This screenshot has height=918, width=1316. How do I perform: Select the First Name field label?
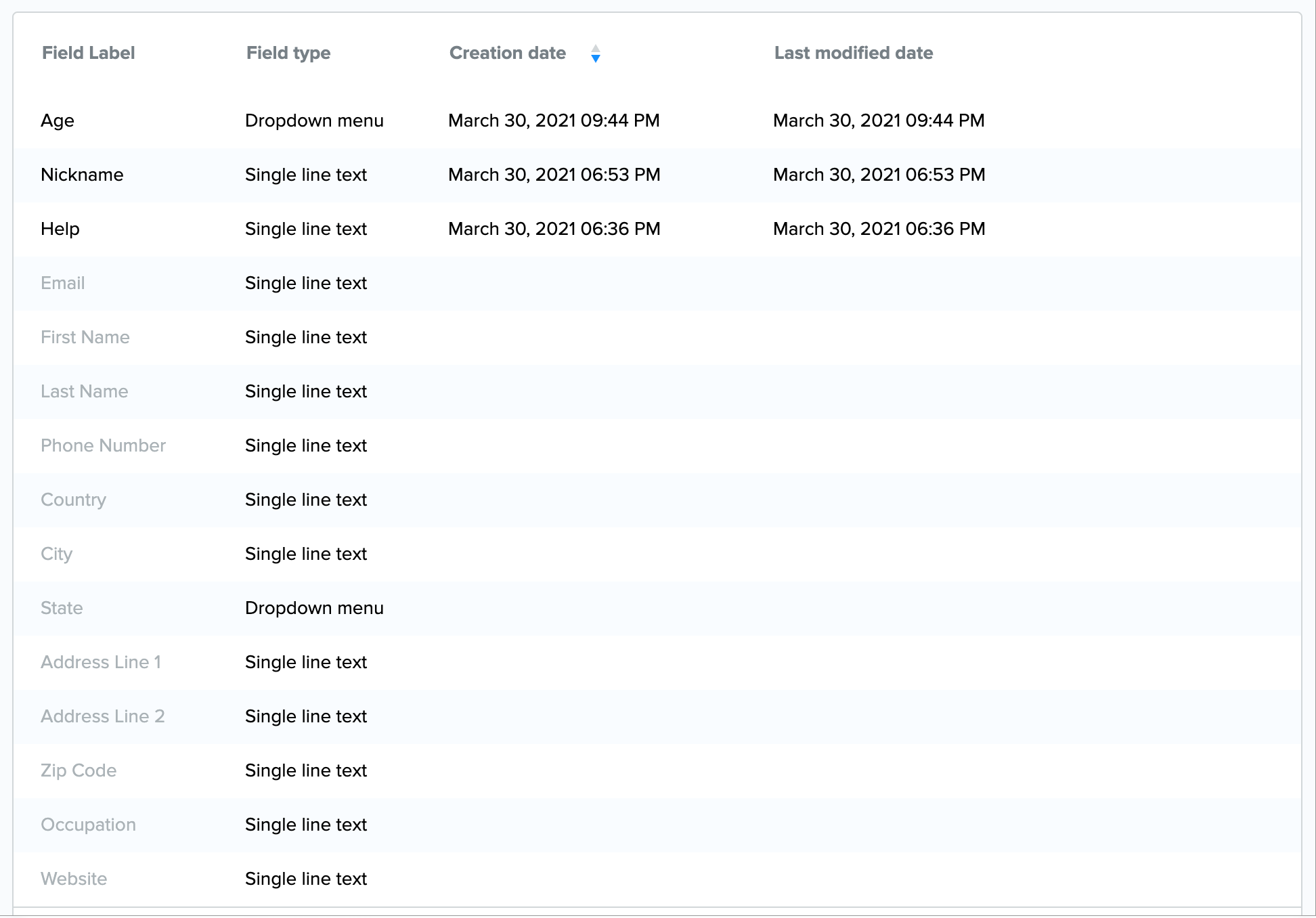pos(85,337)
